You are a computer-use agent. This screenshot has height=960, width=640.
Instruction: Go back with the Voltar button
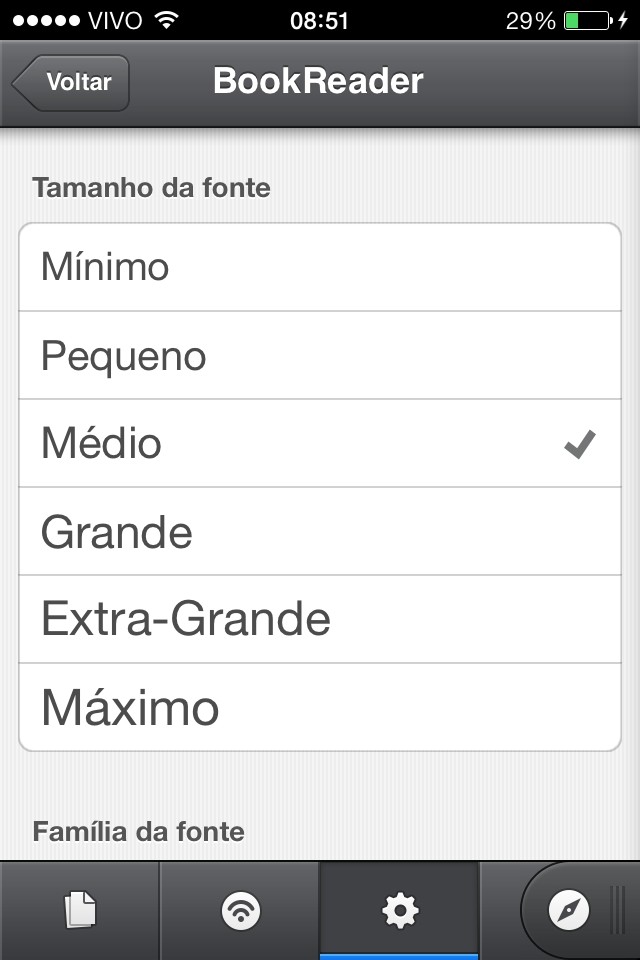pyautogui.click(x=72, y=82)
